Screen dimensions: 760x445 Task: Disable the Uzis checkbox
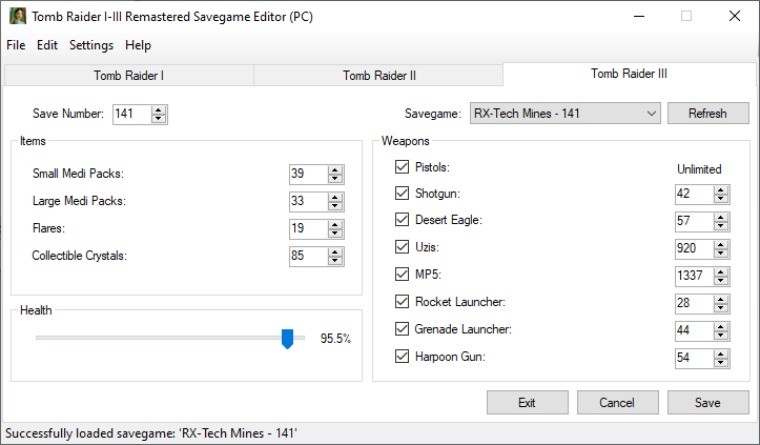402,247
